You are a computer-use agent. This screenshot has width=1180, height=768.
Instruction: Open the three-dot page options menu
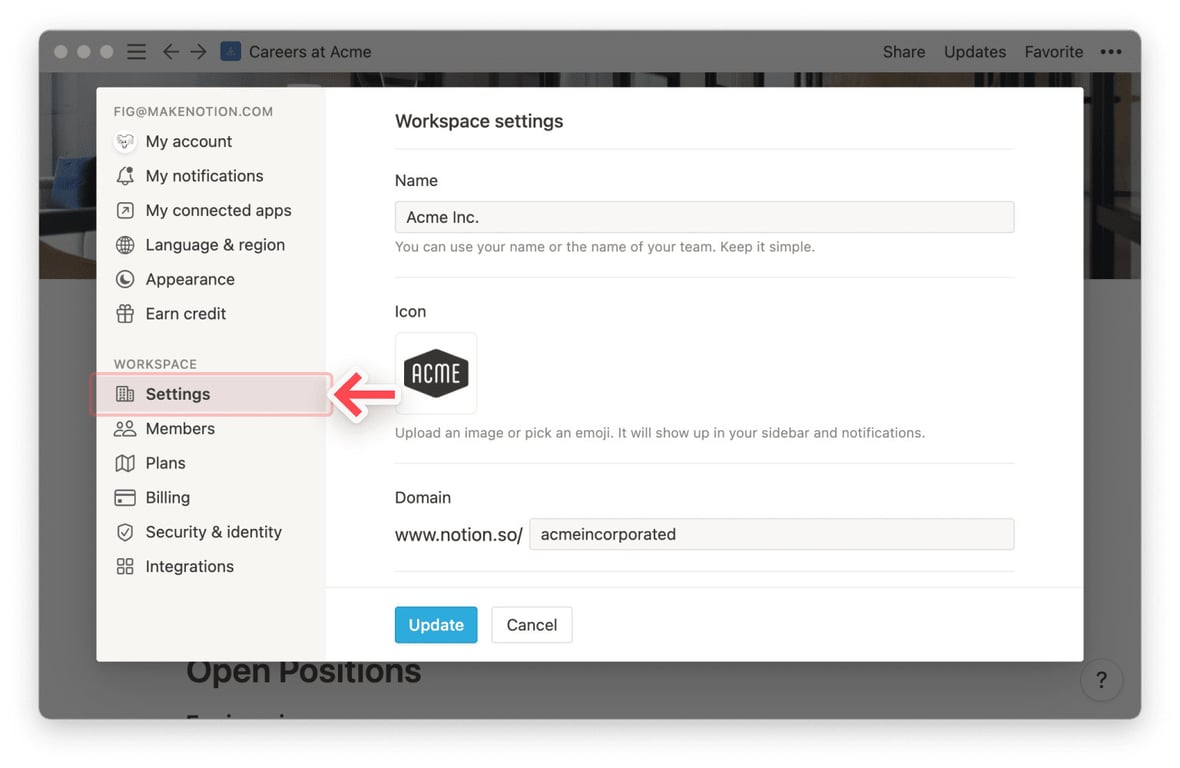(1111, 52)
